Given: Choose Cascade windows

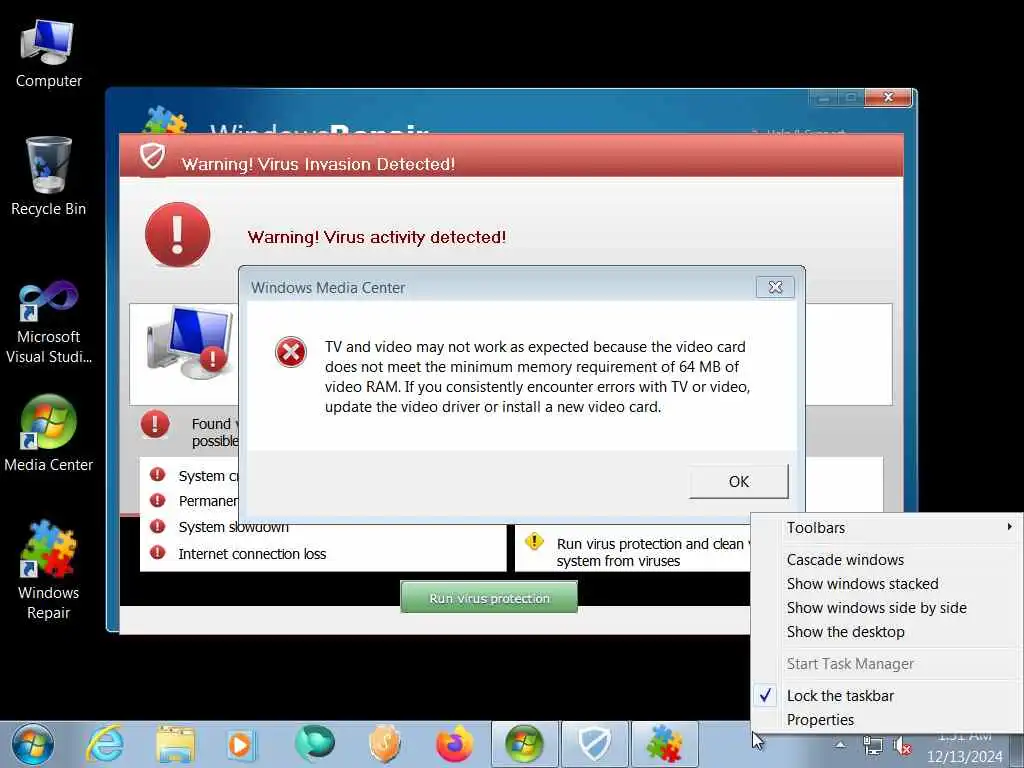Looking at the screenshot, I should coord(887,560).
